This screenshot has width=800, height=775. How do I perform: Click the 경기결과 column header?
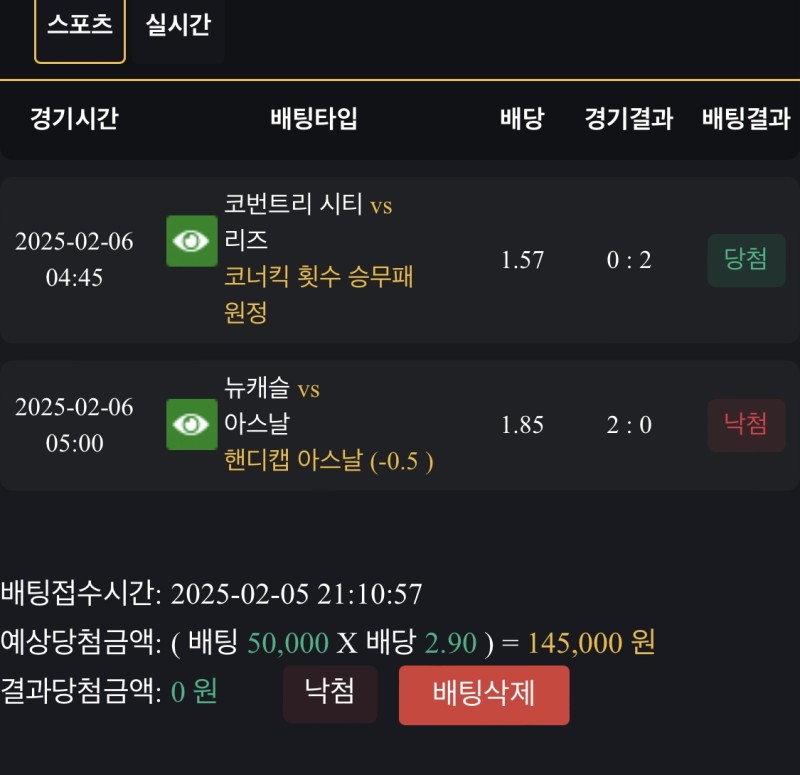click(629, 119)
